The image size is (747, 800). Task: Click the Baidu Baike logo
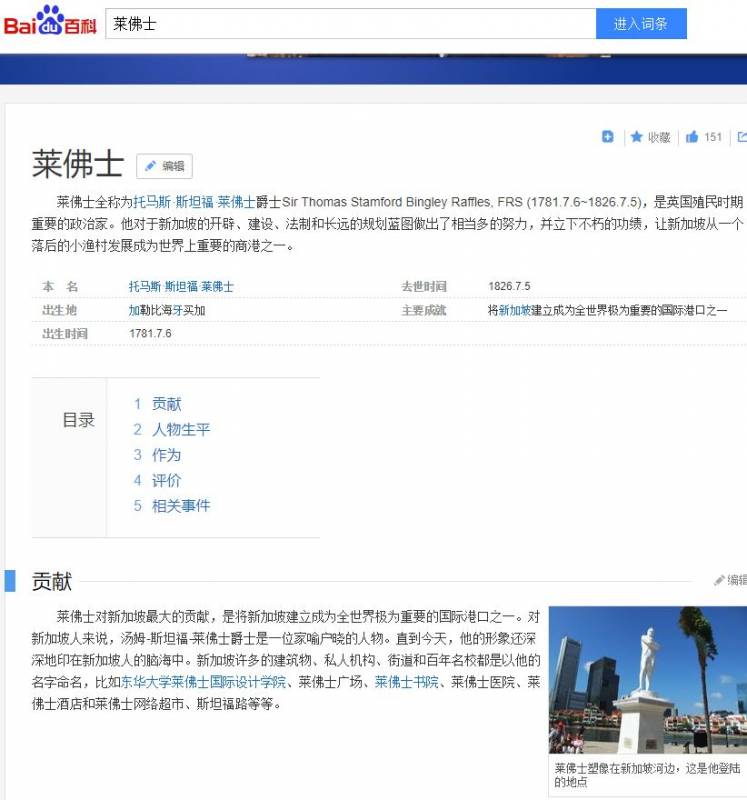pyautogui.click(x=50, y=22)
